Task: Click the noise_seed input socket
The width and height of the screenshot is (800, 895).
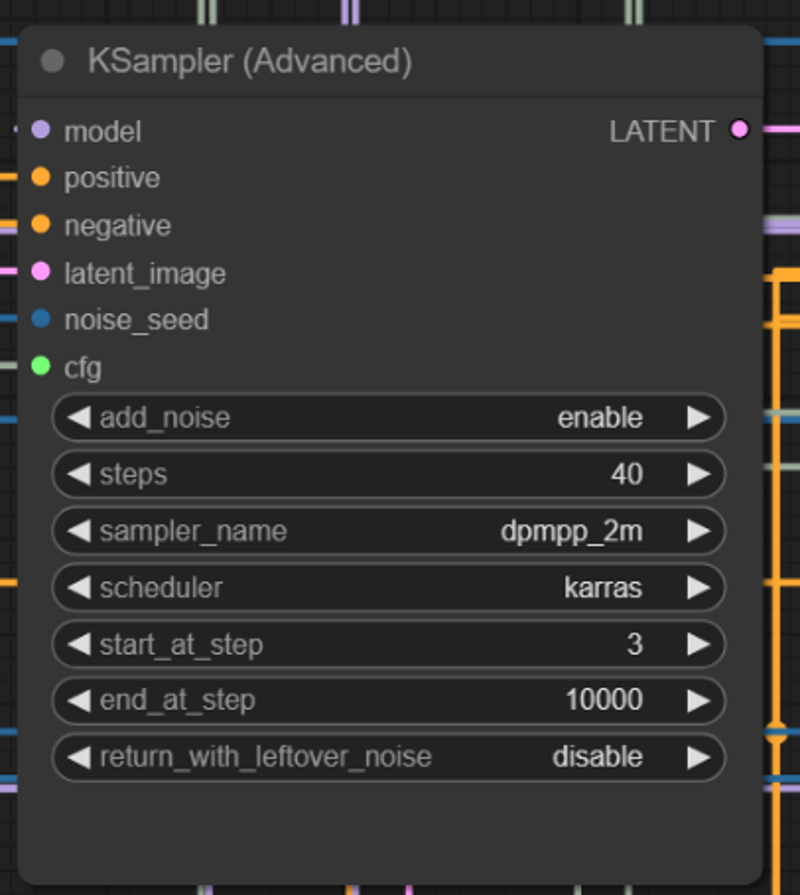Action: [x=41, y=319]
